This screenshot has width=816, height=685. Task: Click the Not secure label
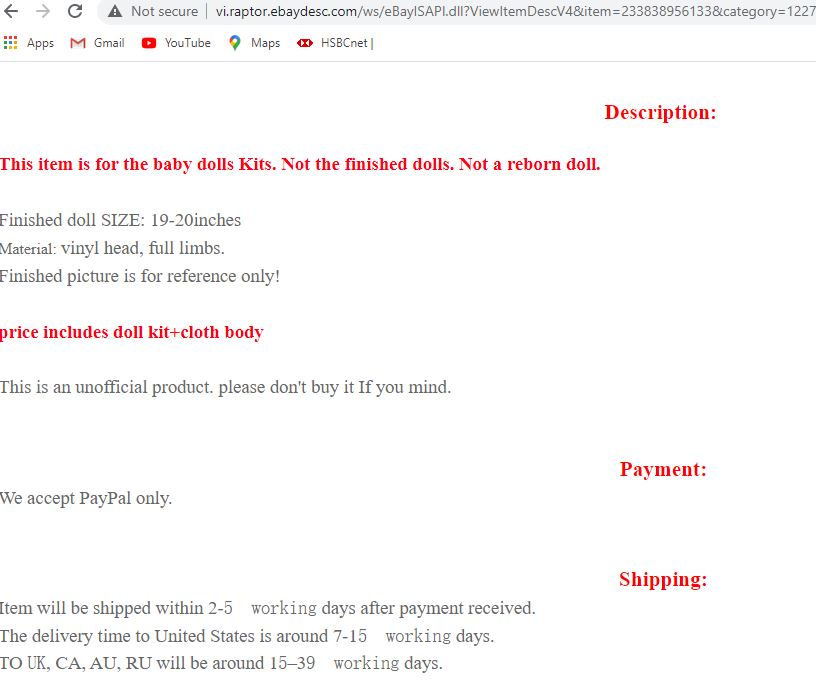coord(164,11)
